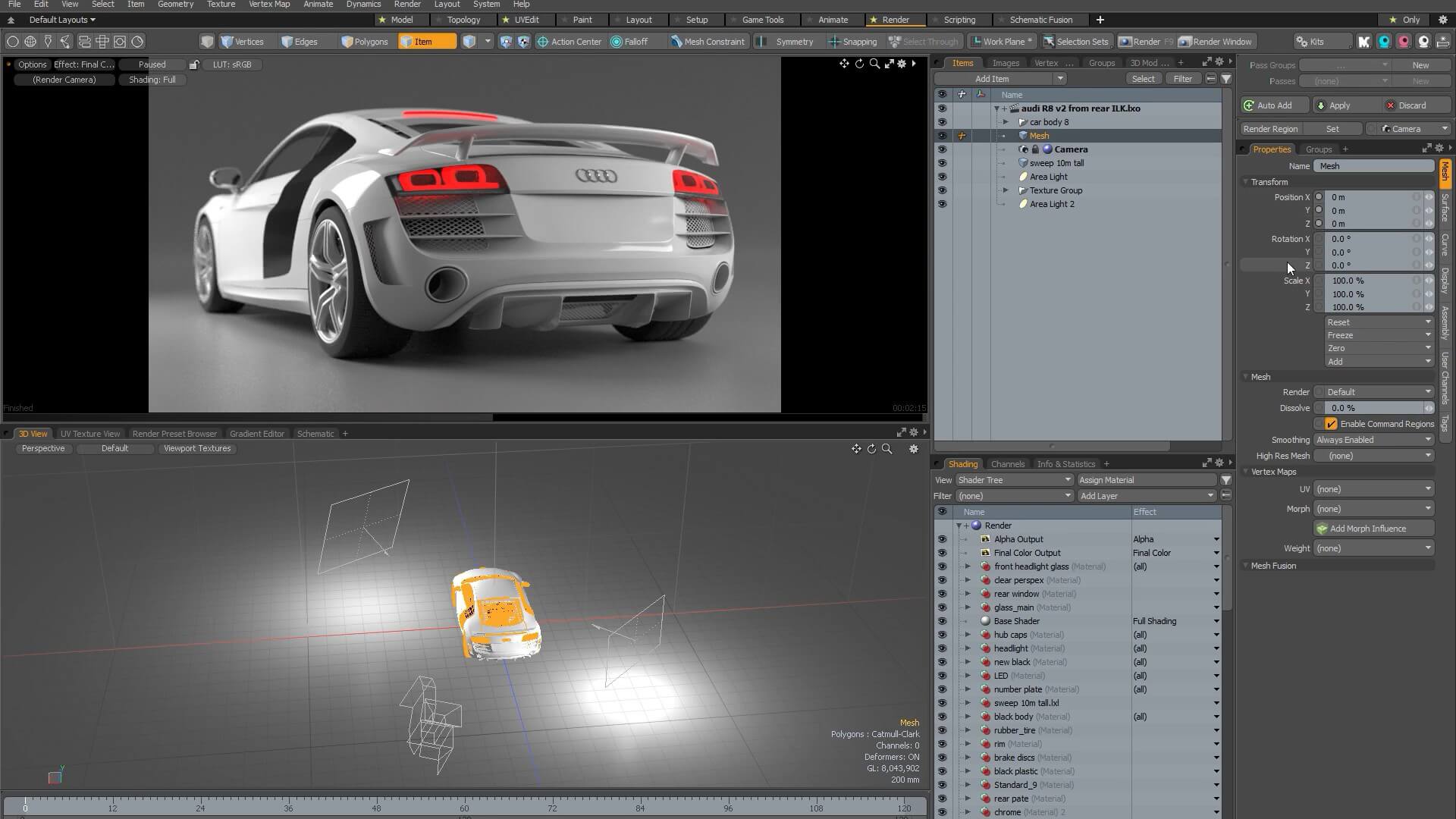Click the Mesh Constraint tool

click(x=708, y=42)
